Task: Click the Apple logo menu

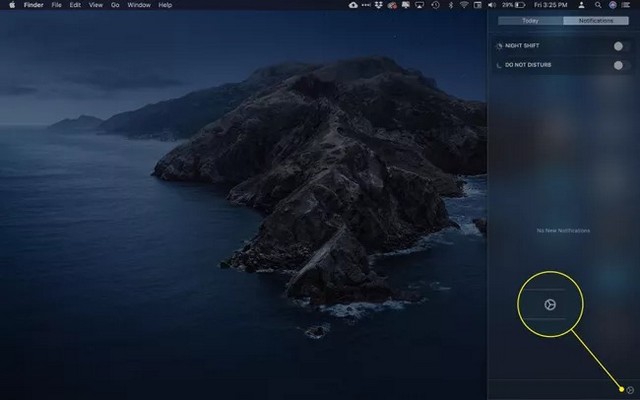Action: [11, 5]
